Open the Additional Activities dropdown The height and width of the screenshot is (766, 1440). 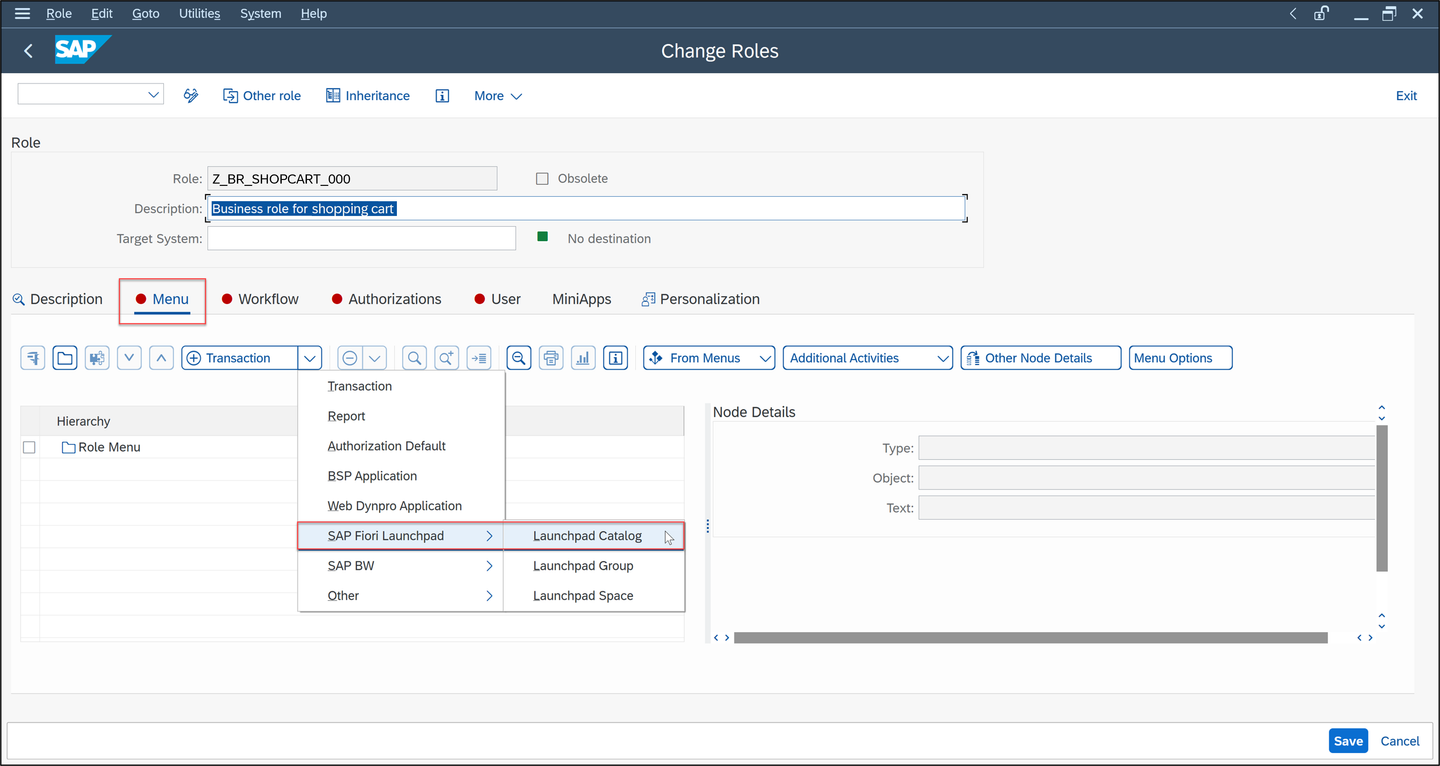click(x=868, y=358)
